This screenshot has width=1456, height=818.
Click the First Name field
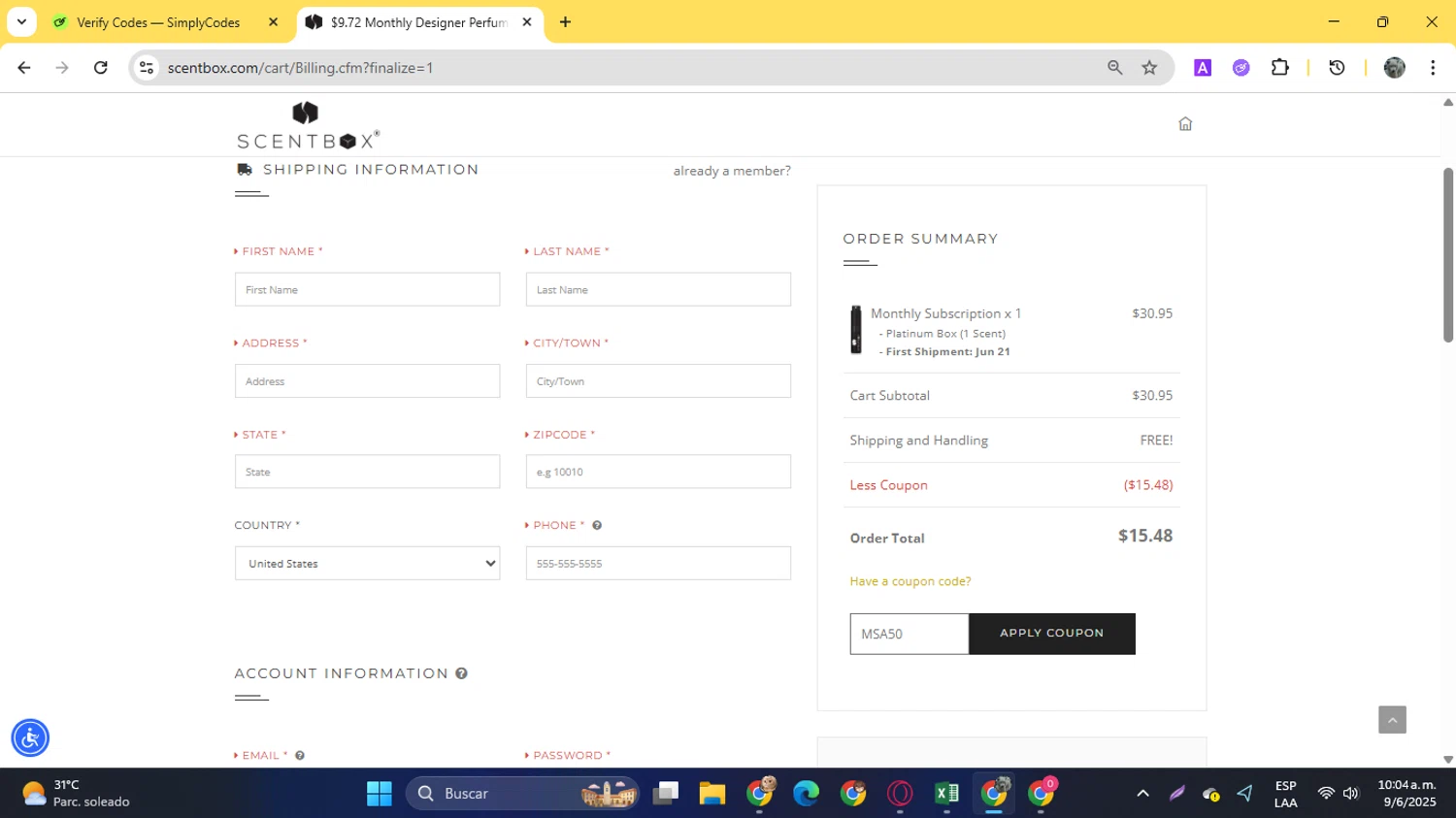point(367,289)
